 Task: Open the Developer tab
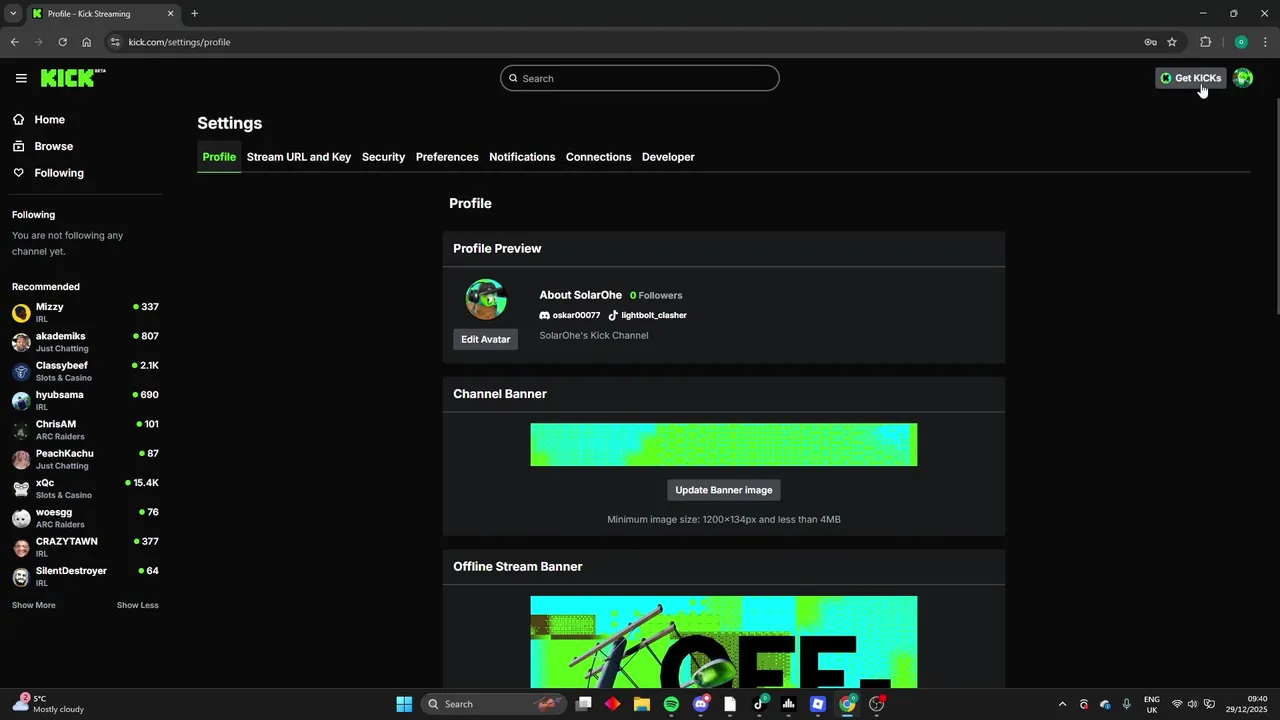pyautogui.click(x=668, y=157)
